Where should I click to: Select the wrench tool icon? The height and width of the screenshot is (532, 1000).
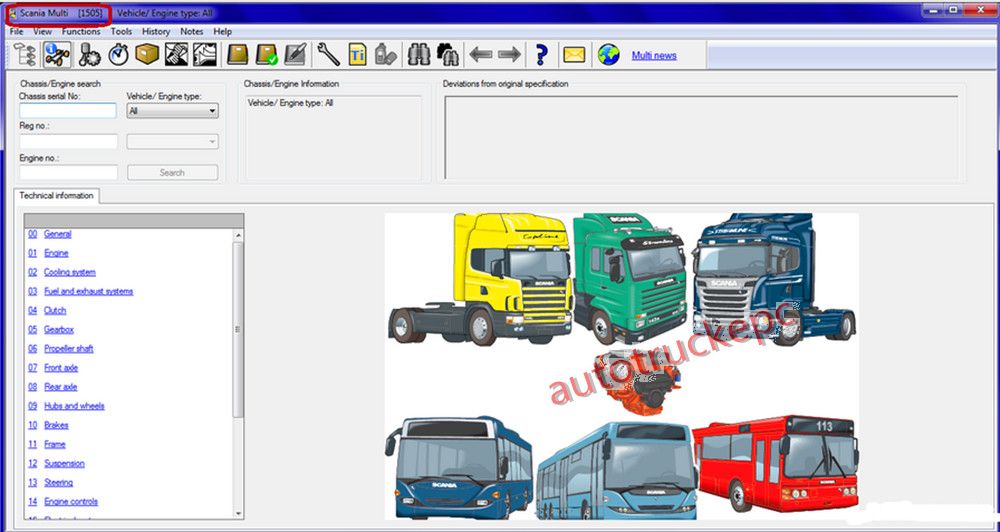(x=328, y=55)
